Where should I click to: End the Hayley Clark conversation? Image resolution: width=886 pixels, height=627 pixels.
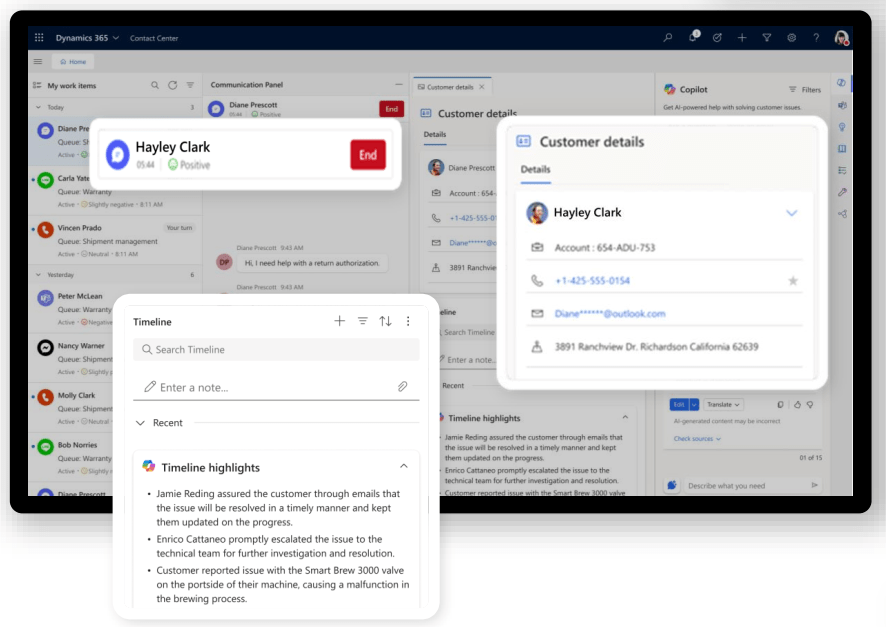pos(368,155)
